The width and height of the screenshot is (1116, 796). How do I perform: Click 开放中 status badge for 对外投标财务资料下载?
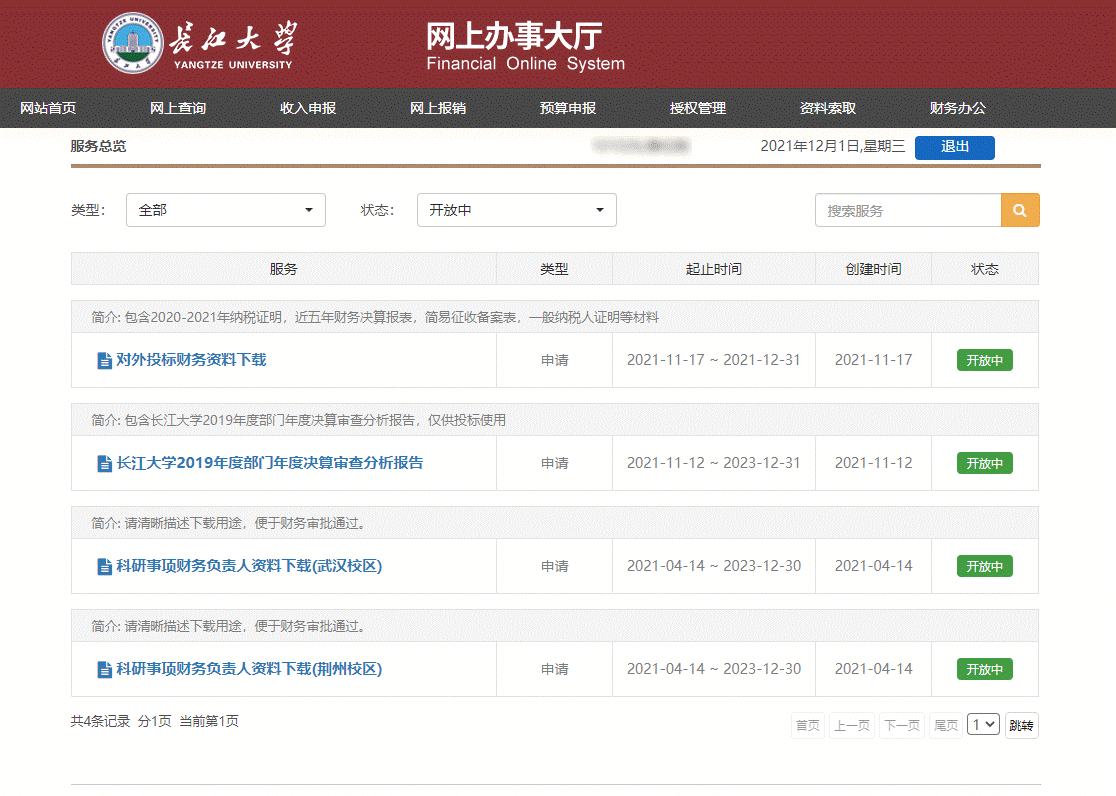(984, 360)
